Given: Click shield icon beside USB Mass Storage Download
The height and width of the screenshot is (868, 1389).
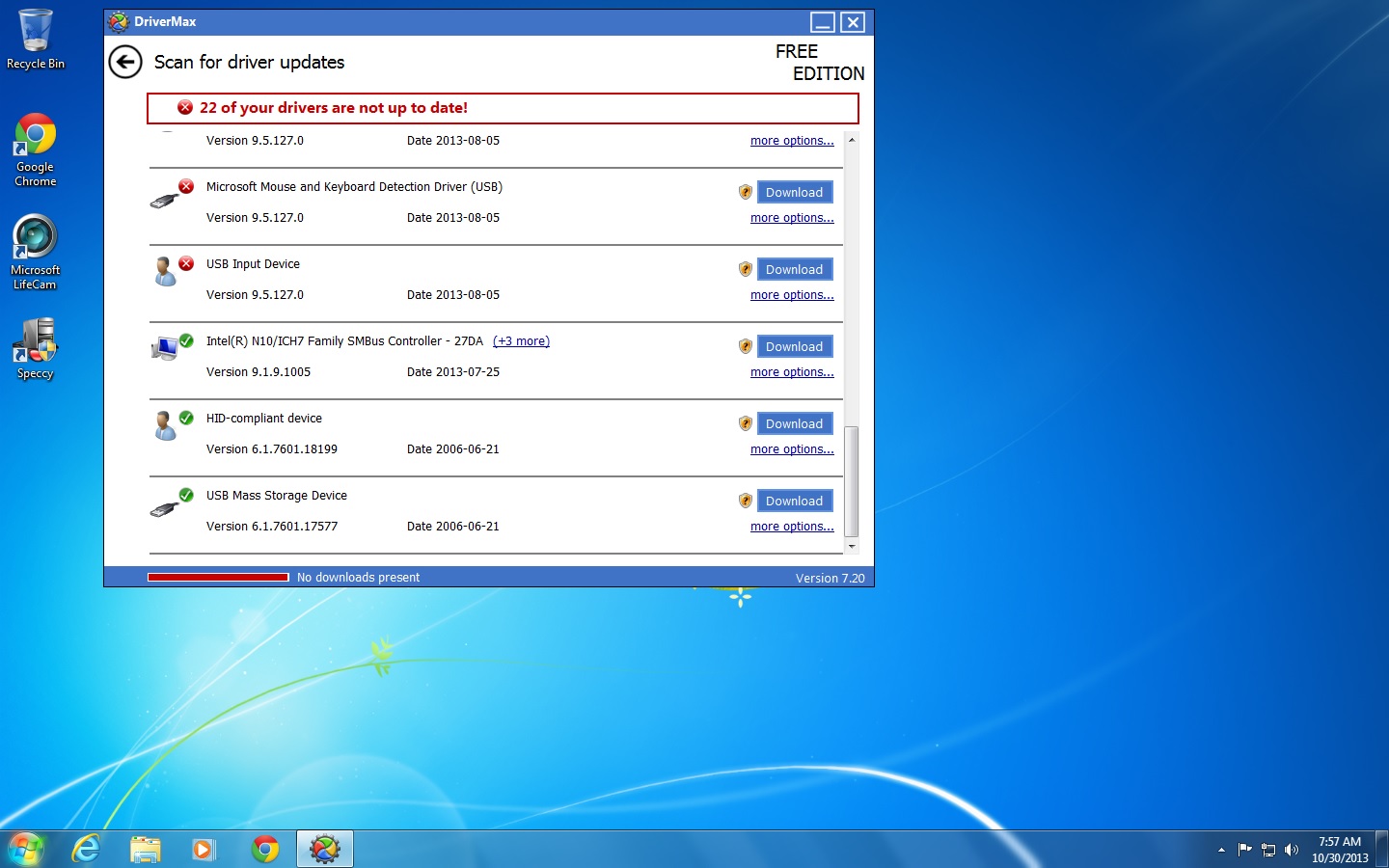Looking at the screenshot, I should [x=746, y=501].
